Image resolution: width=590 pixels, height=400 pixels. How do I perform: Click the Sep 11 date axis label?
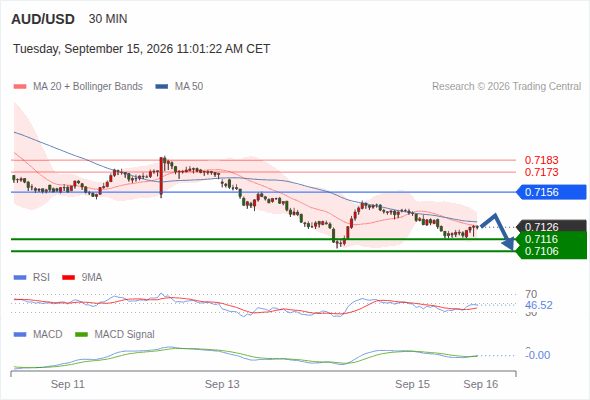pyautogui.click(x=68, y=384)
